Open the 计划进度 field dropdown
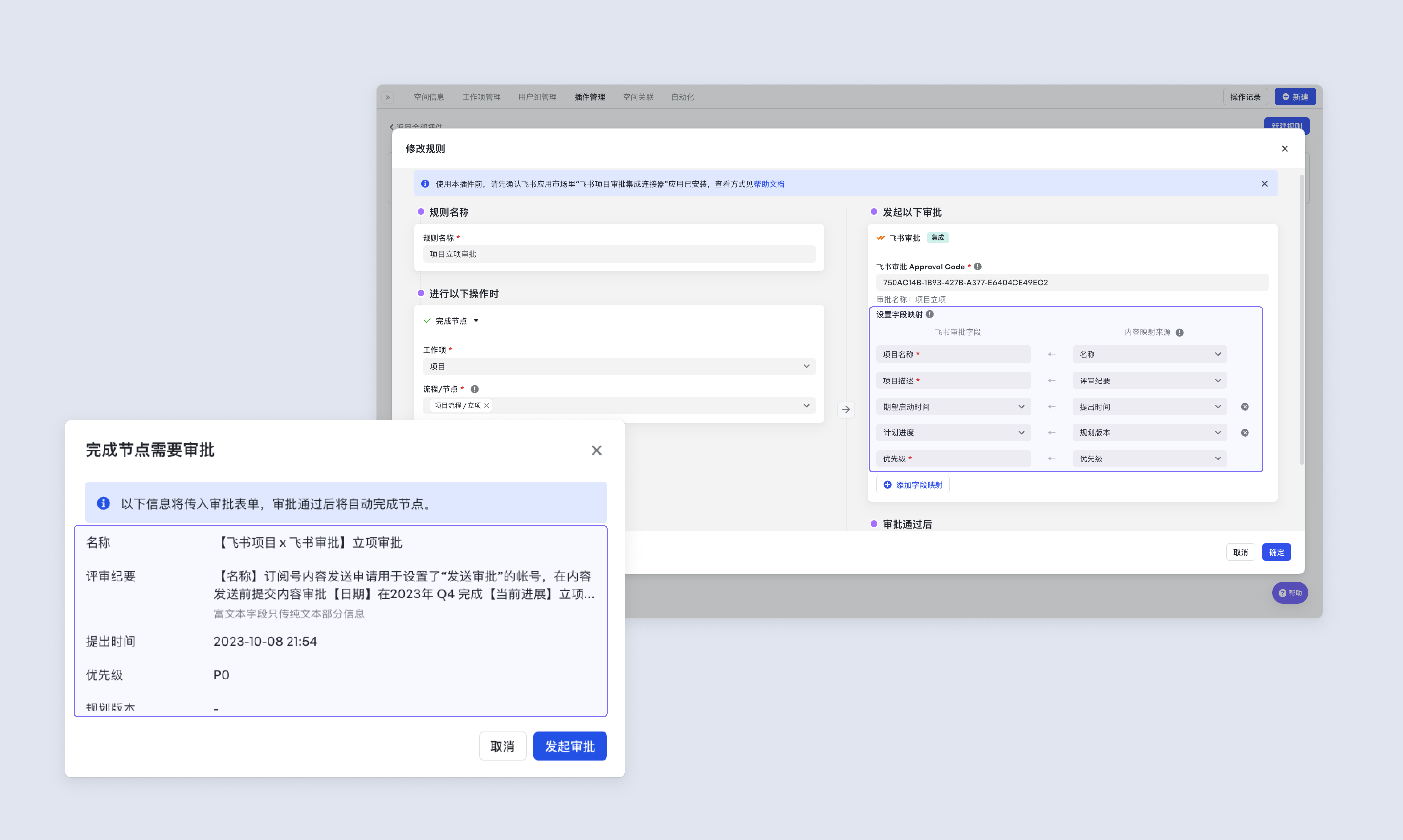The image size is (1403, 840). pos(954,432)
